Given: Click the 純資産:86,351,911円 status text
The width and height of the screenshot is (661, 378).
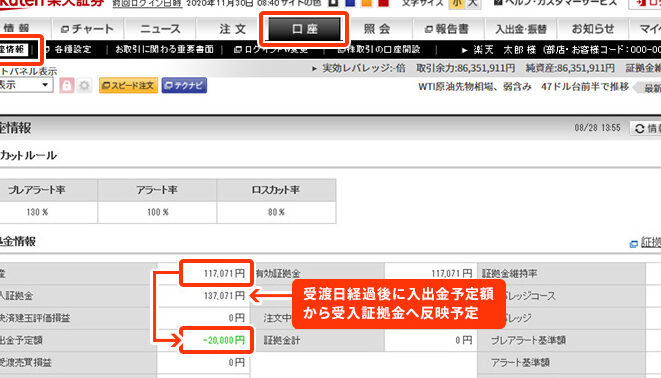Looking at the screenshot, I should [x=570, y=68].
